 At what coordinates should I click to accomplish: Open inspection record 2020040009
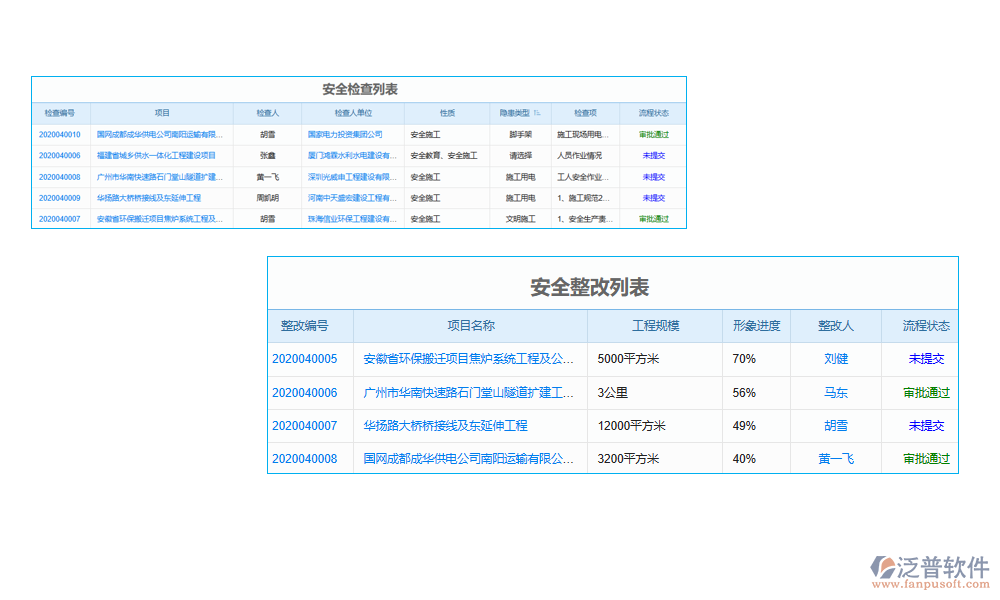point(60,198)
